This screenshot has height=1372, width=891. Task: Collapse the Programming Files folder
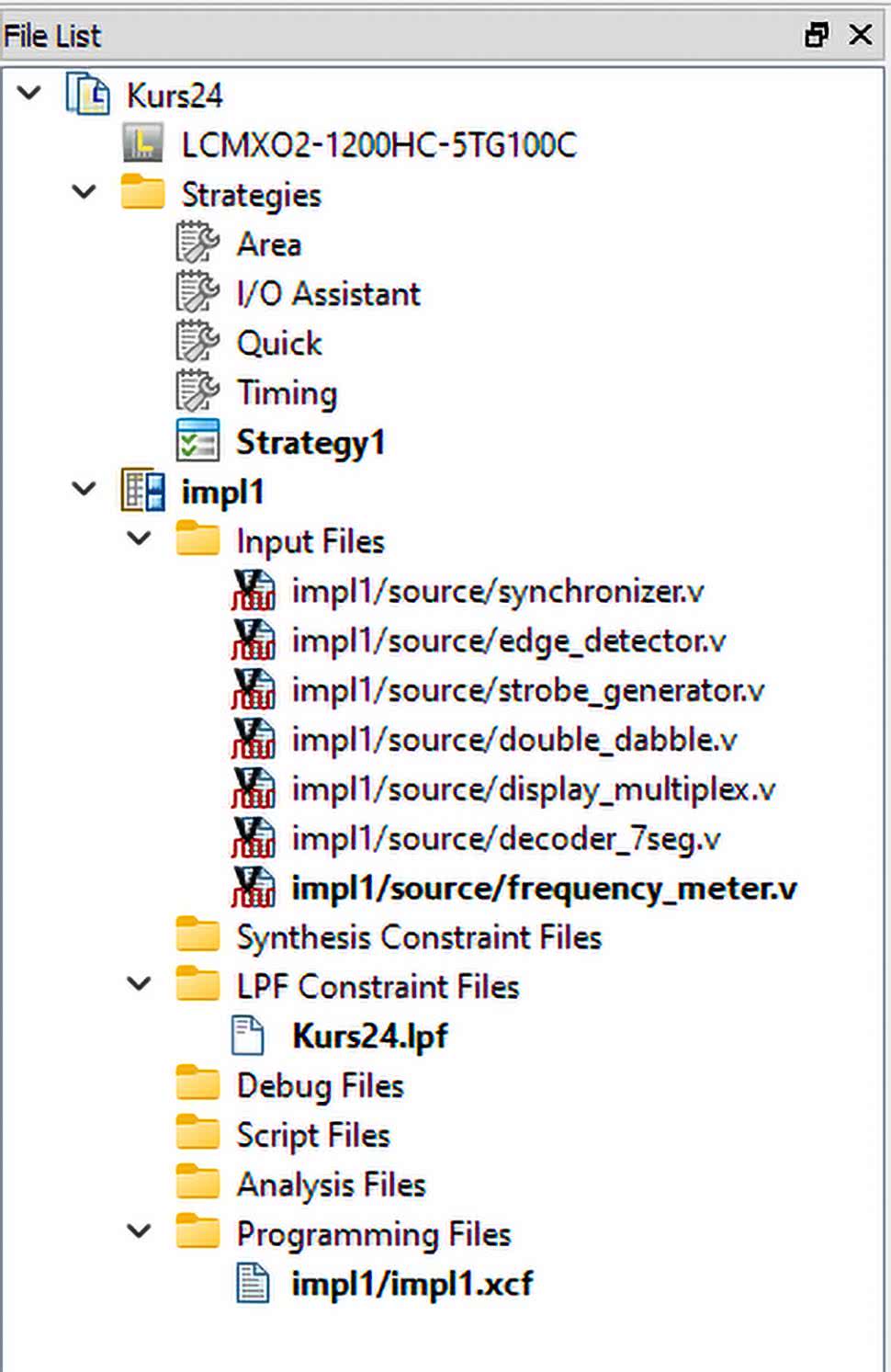click(x=140, y=1231)
